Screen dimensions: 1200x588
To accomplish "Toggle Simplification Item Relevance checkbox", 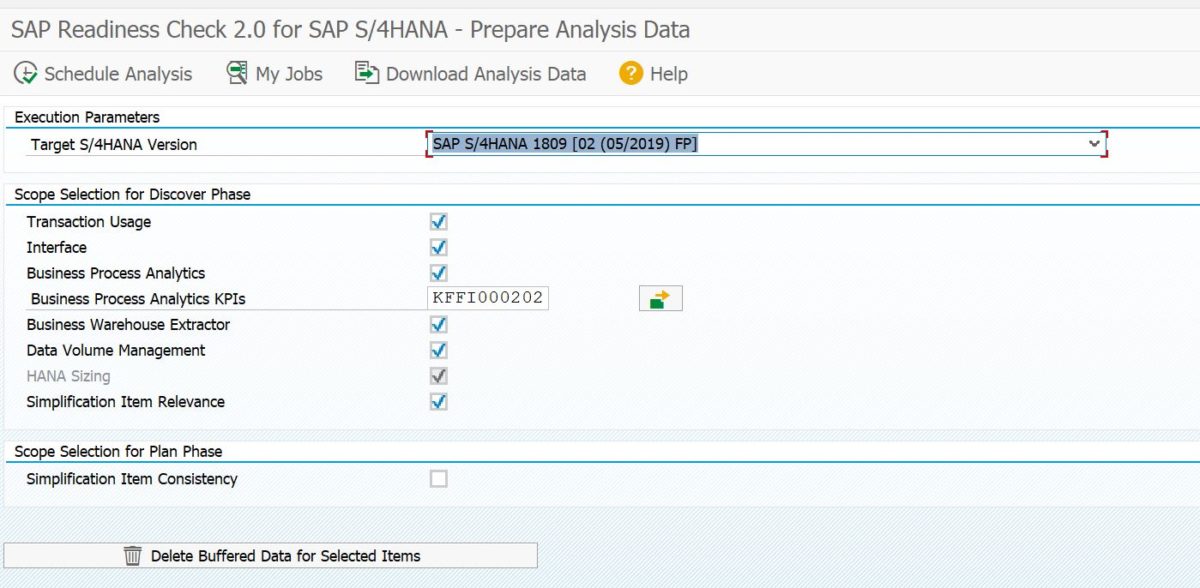I will 436,401.
